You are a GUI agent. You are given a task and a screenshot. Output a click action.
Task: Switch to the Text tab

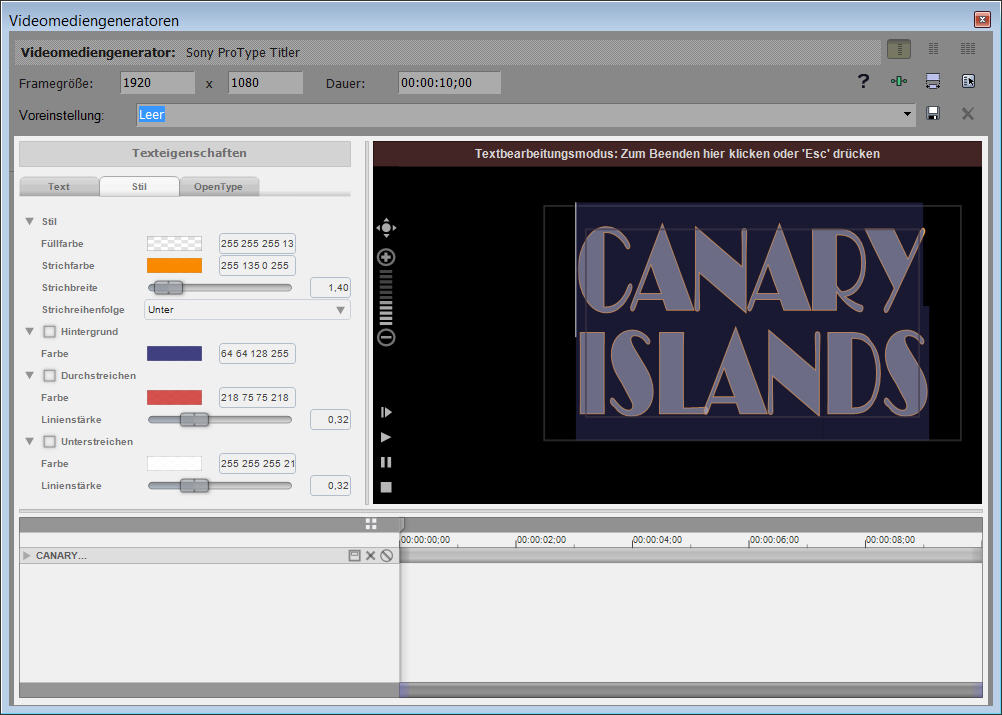(59, 186)
